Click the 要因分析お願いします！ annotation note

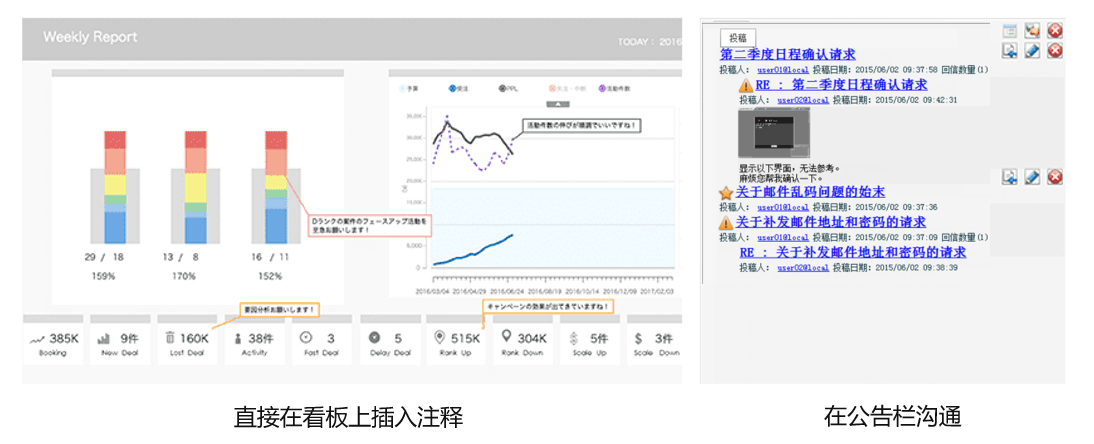[278, 309]
